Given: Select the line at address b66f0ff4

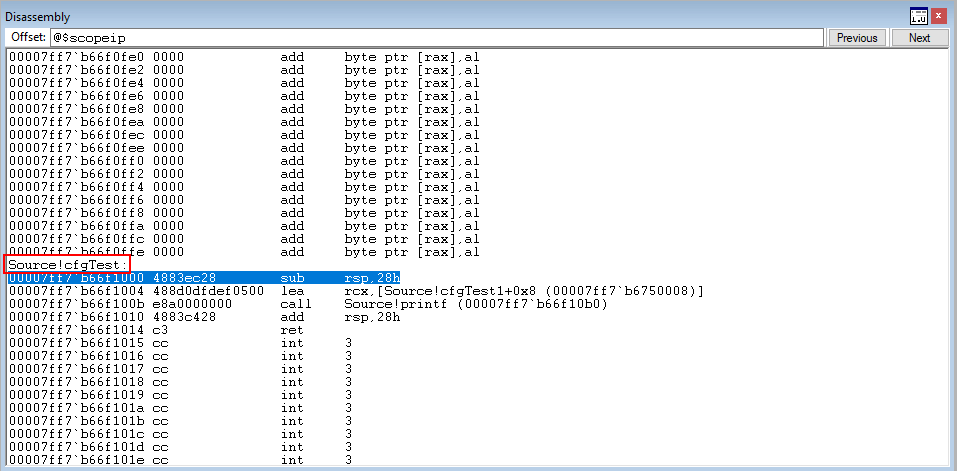Looking at the screenshot, I should pos(244,187).
